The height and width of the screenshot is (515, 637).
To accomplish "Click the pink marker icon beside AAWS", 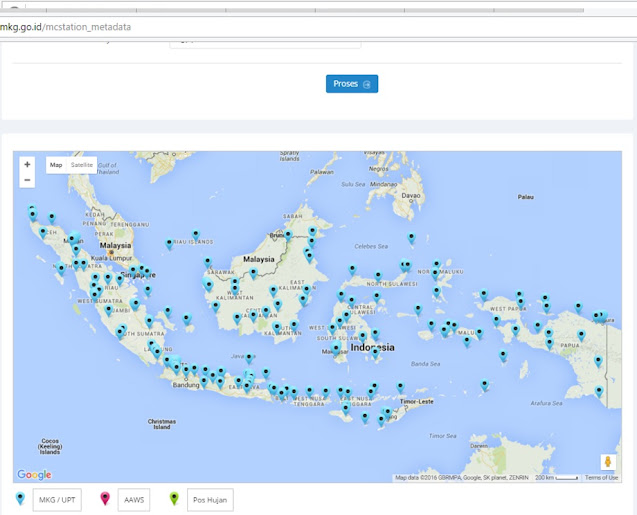I will coord(105,498).
